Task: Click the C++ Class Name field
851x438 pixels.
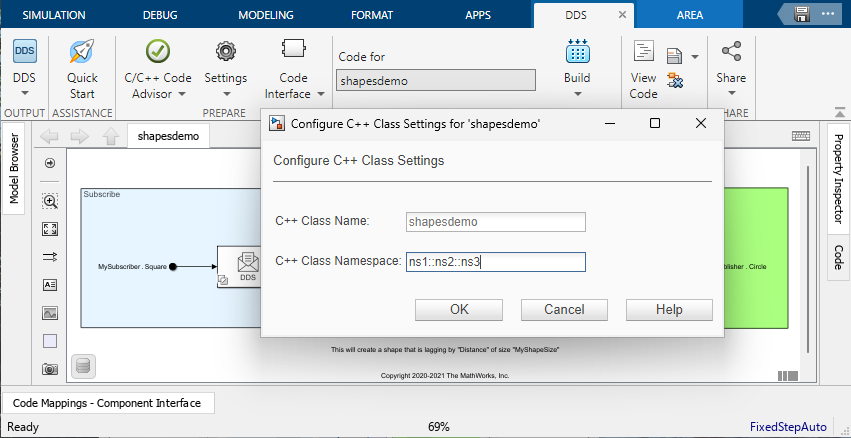Action: (x=496, y=222)
